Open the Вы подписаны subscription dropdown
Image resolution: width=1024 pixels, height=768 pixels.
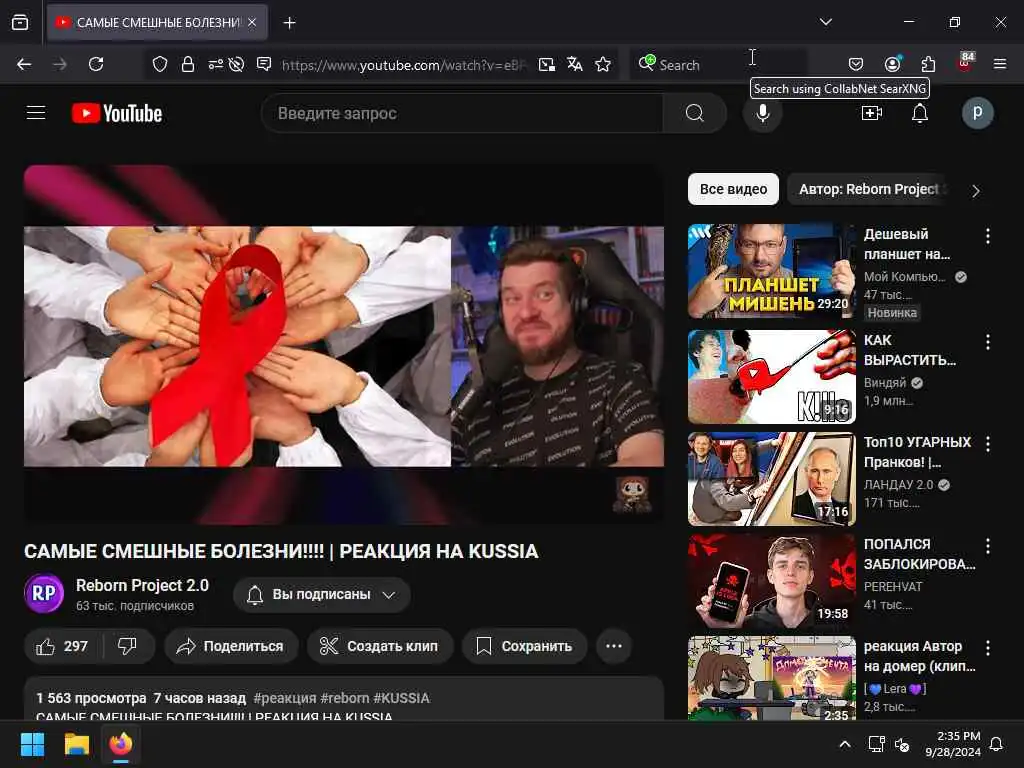point(321,594)
